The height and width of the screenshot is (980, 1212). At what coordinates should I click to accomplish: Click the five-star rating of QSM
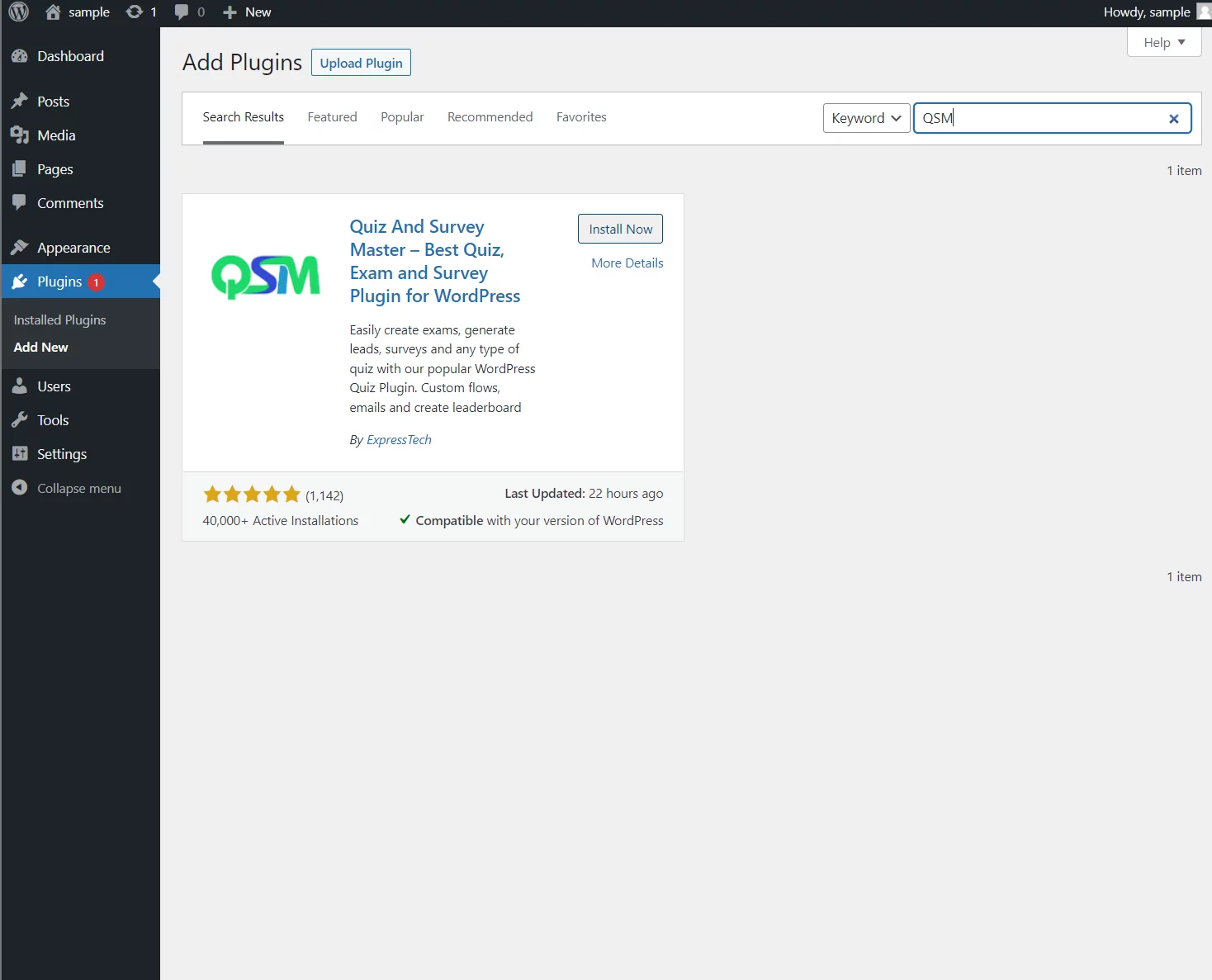[252, 495]
